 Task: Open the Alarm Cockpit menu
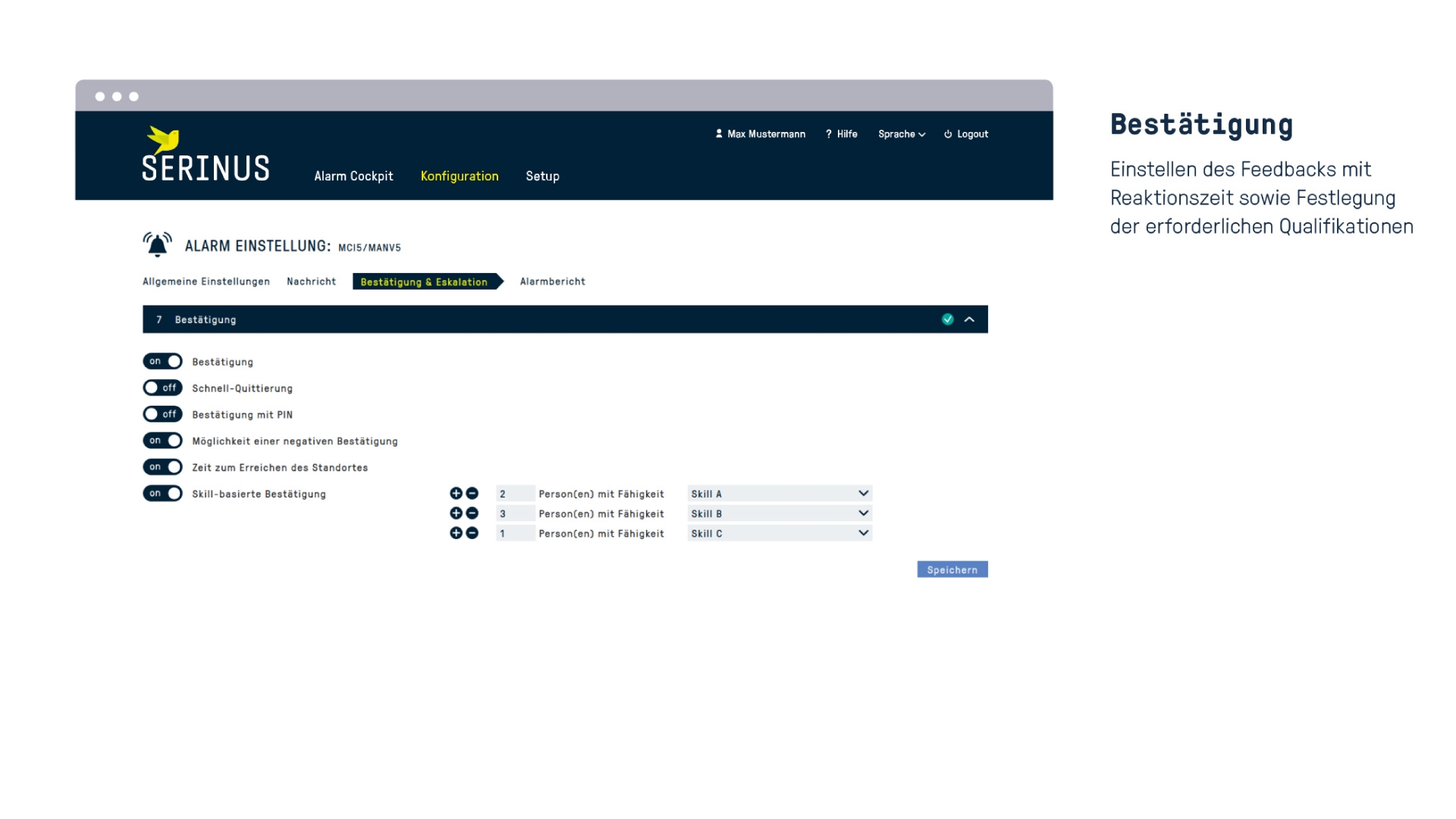(x=353, y=176)
